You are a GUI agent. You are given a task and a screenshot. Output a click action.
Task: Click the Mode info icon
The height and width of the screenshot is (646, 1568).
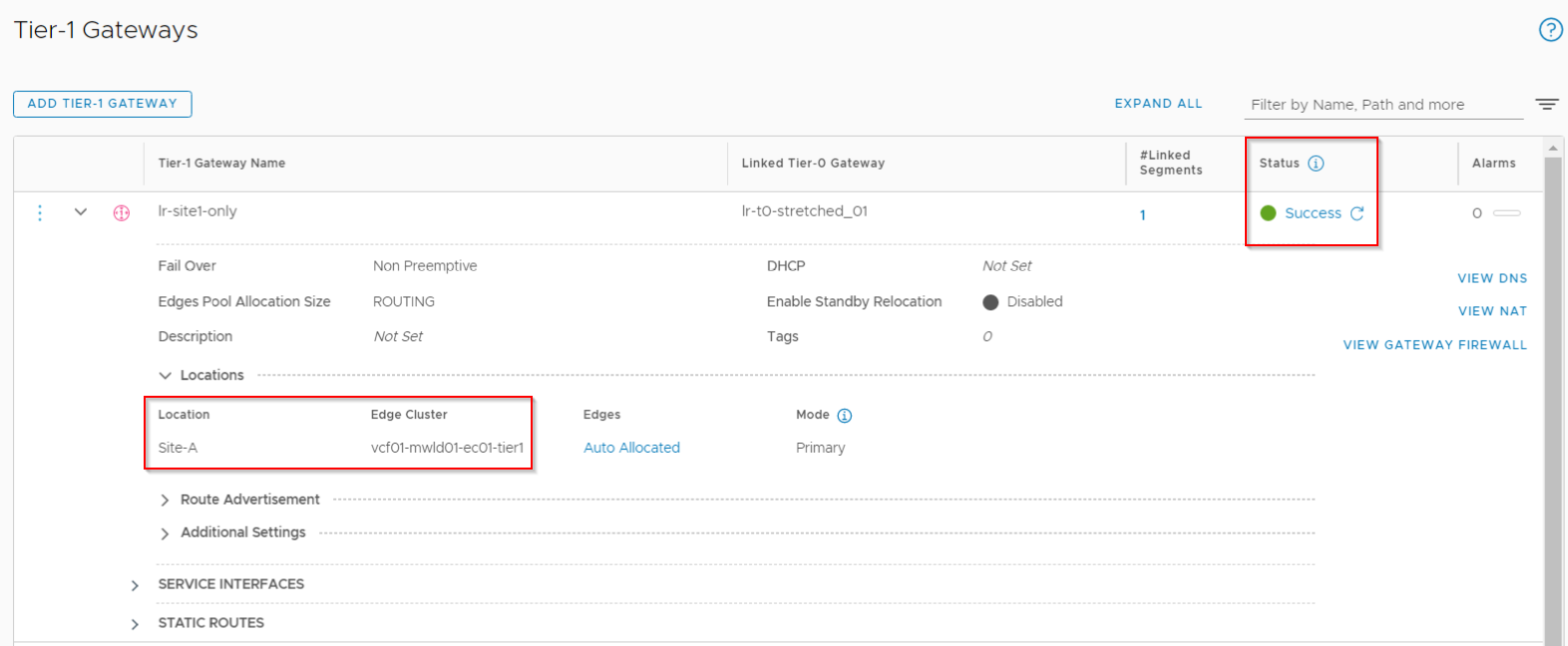click(x=844, y=416)
